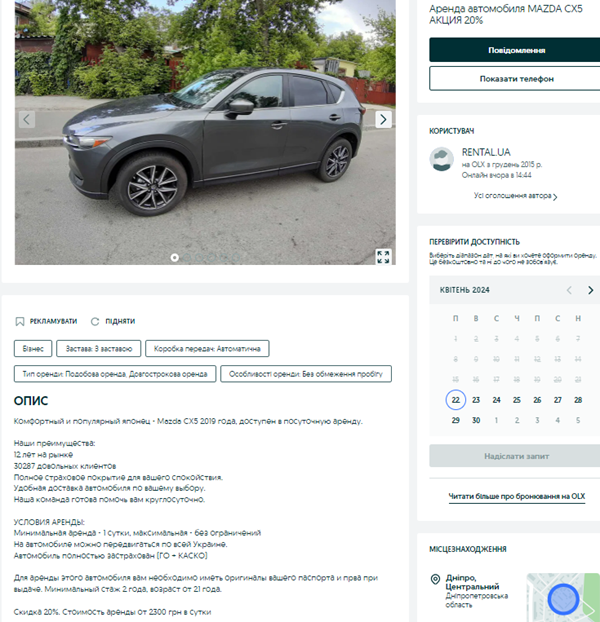Open link about booking on OLX
Image resolution: width=600 pixels, height=622 pixels.
[516, 496]
